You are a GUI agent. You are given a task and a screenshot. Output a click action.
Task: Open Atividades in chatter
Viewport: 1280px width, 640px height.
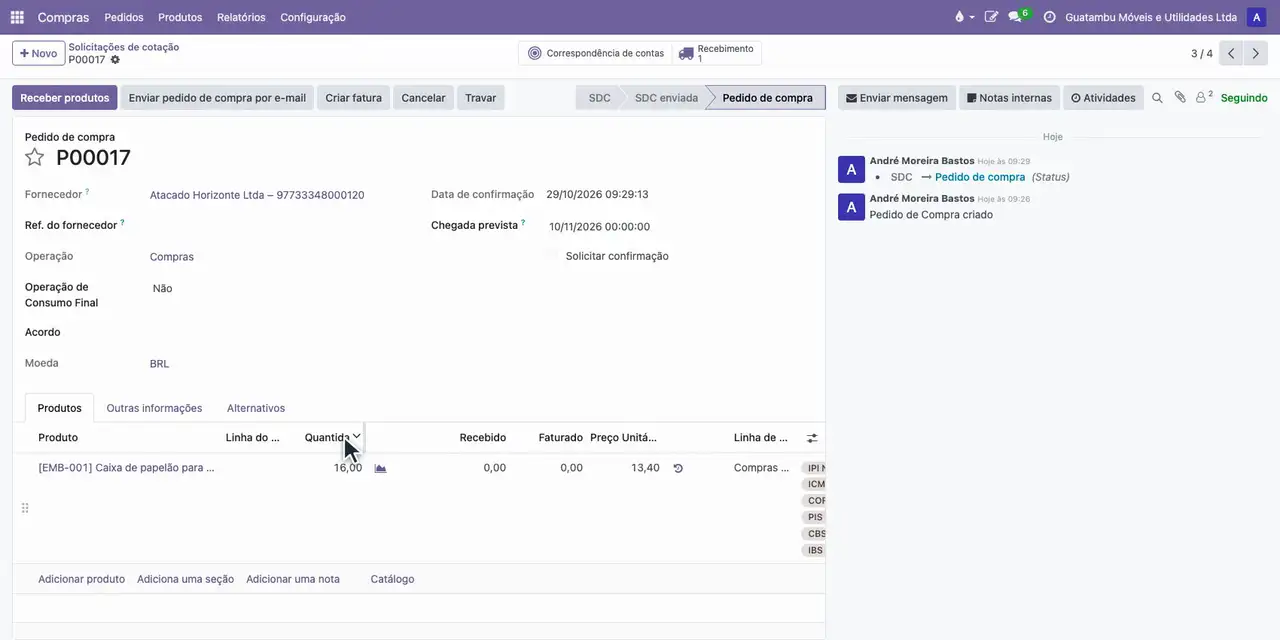(x=1103, y=98)
